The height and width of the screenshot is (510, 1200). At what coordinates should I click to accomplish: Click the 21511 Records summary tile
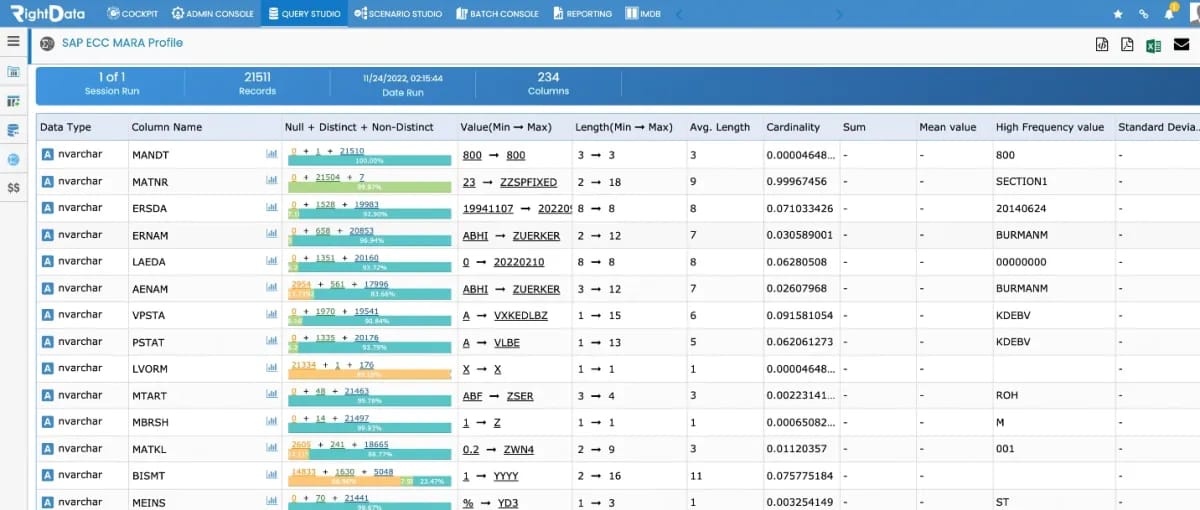click(257, 83)
